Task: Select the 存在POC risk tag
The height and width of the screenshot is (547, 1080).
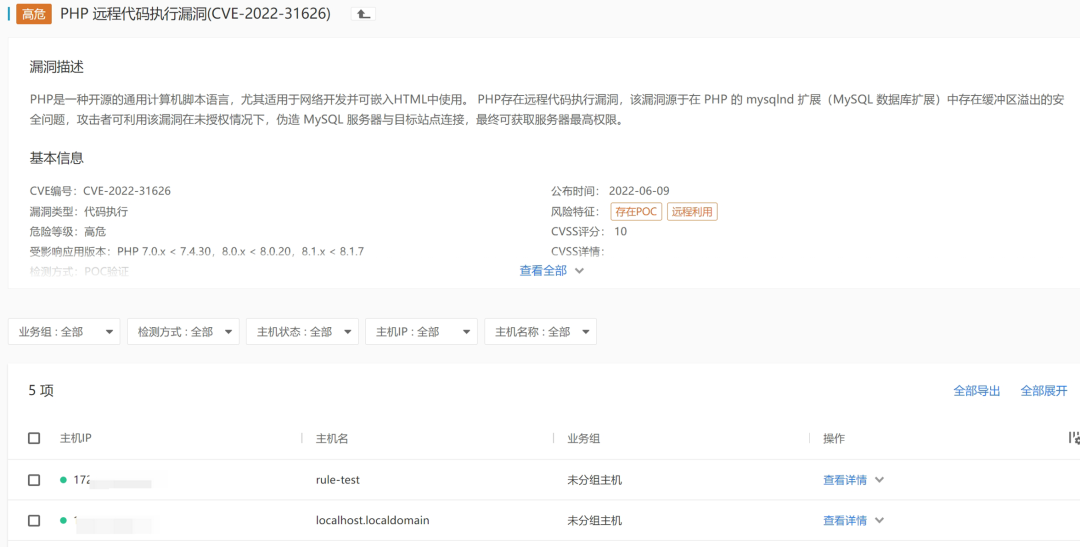Action: [x=636, y=211]
